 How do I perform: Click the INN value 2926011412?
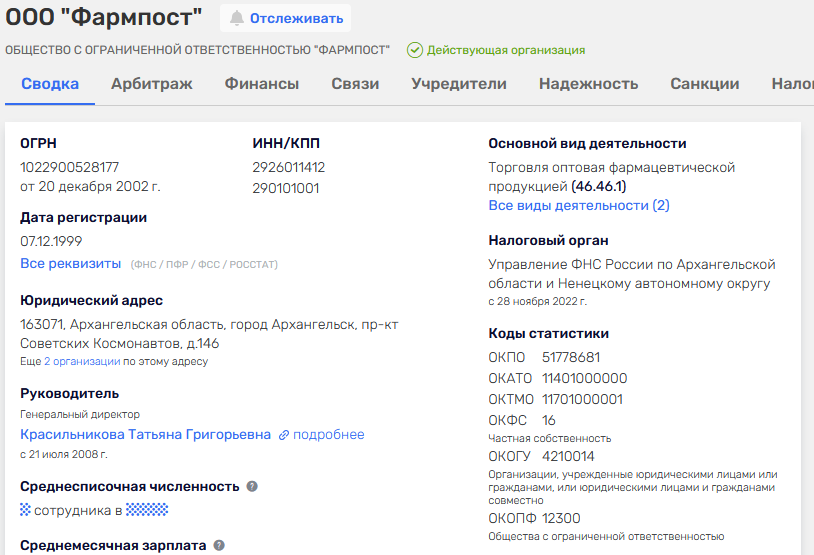click(289, 167)
